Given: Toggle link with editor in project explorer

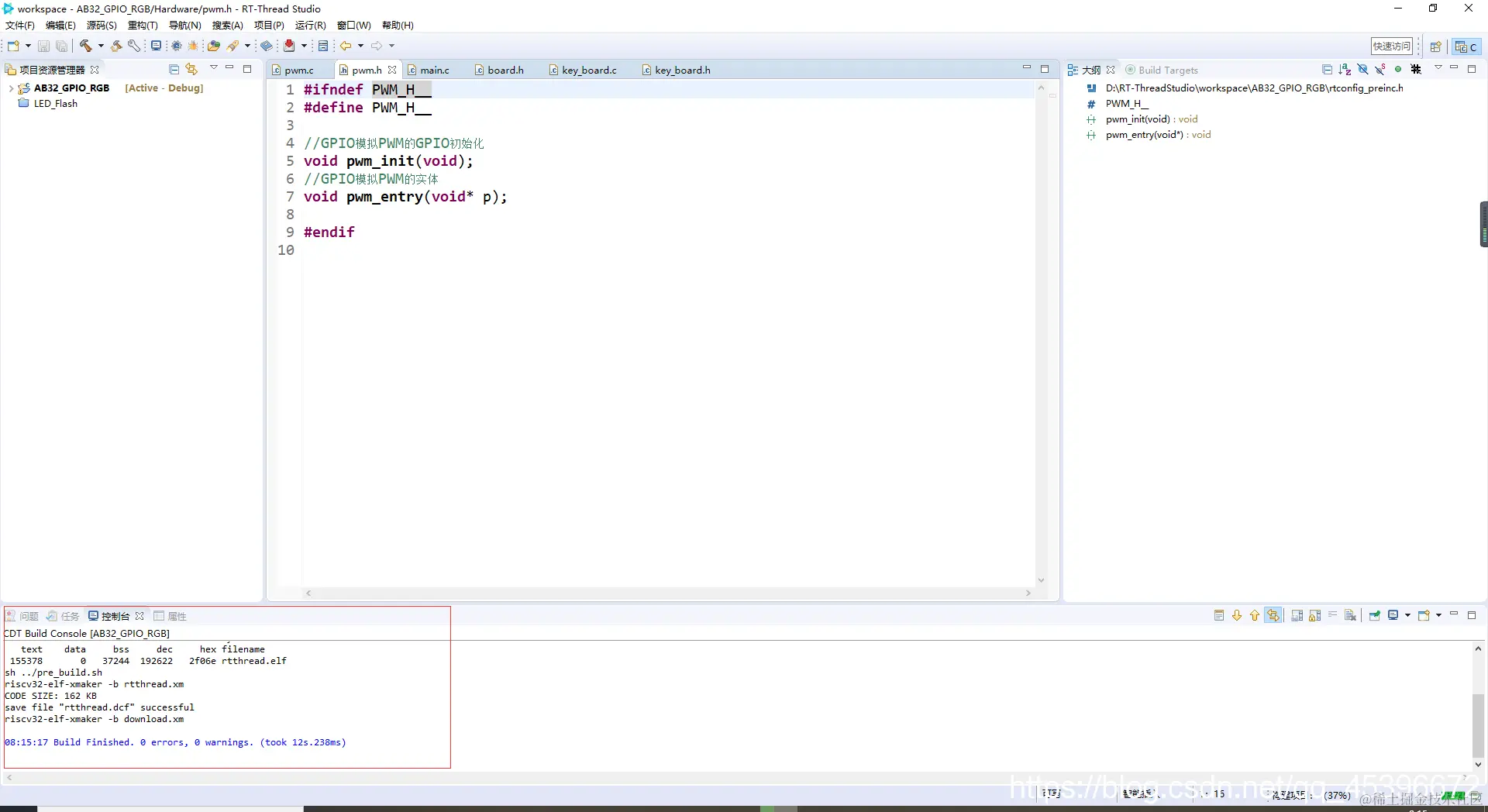Looking at the screenshot, I should [191, 70].
